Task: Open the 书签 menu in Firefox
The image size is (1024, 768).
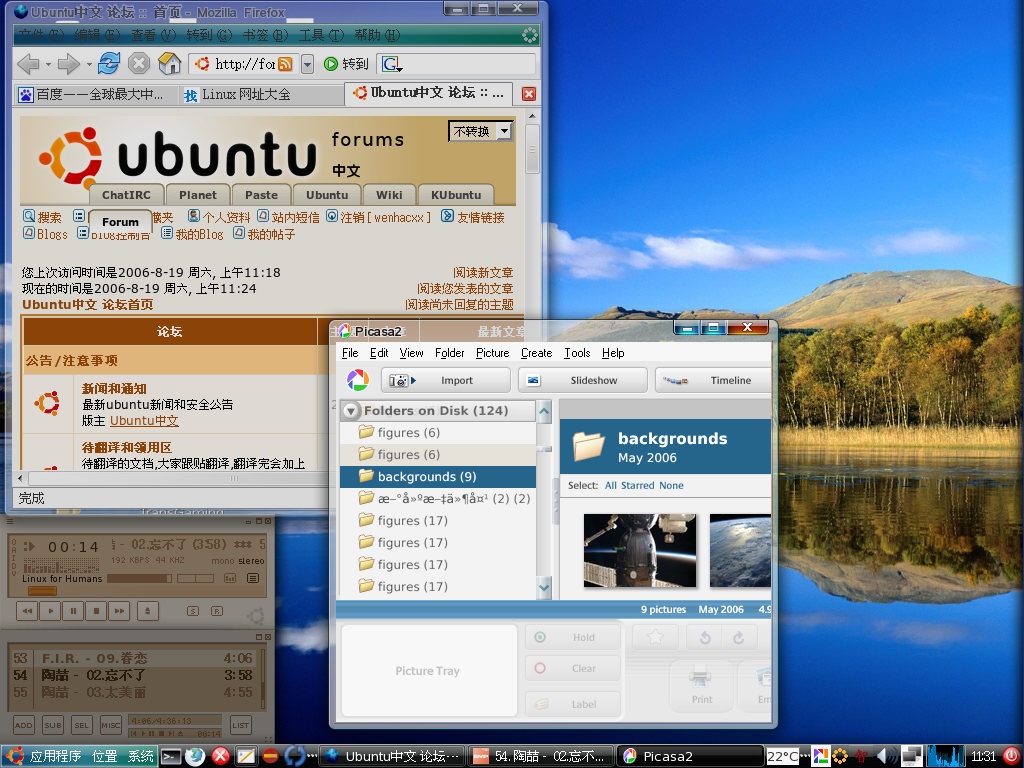Action: tap(265, 35)
